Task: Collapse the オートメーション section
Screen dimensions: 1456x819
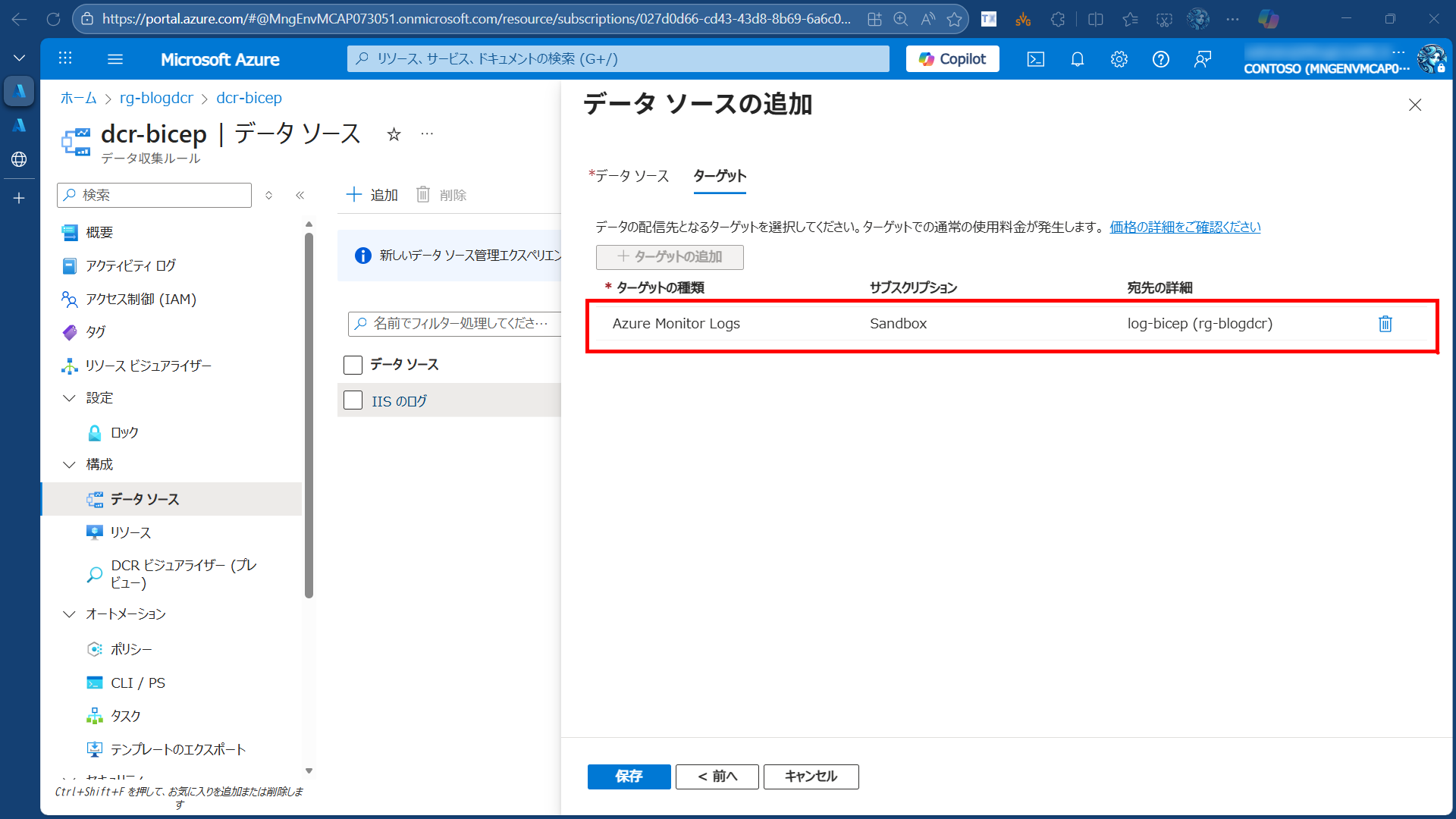Action: coord(69,613)
